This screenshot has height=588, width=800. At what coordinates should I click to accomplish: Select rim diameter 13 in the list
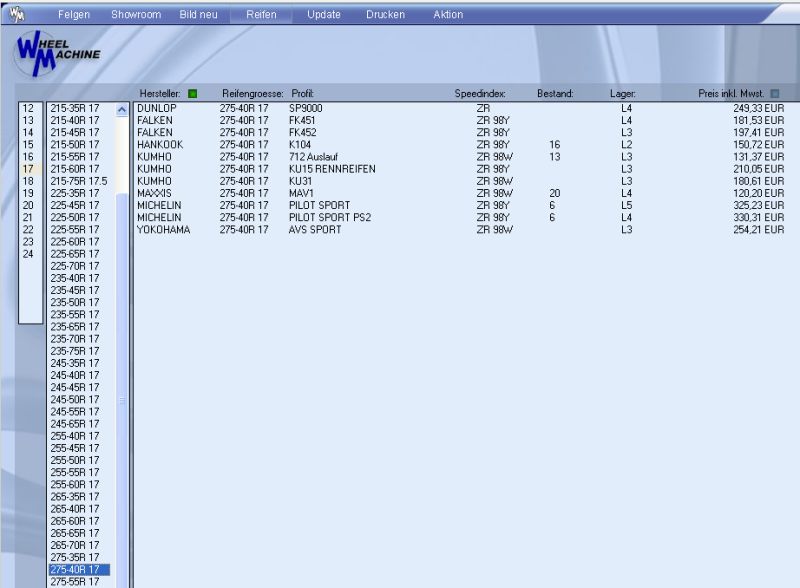(x=30, y=120)
